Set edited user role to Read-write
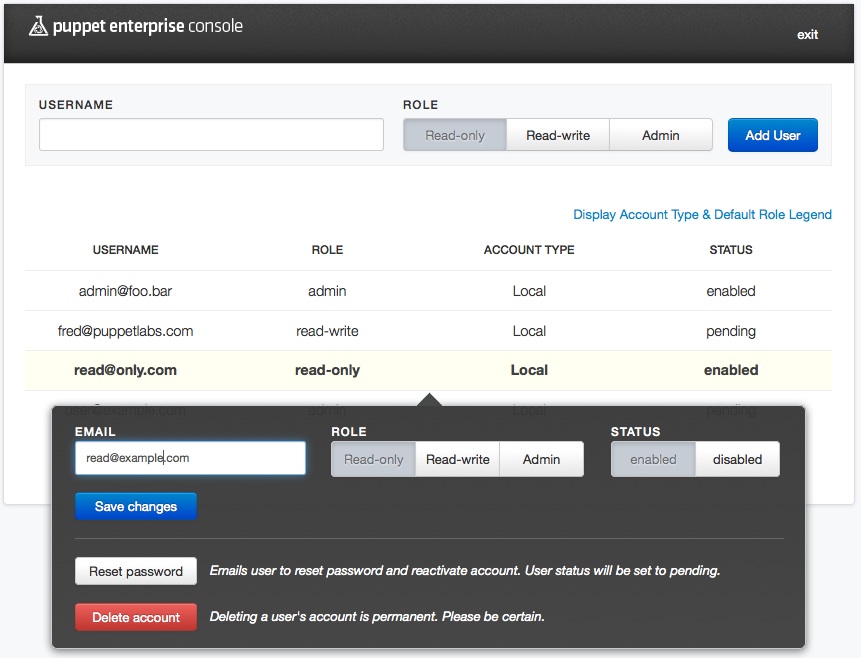861x658 pixels. tap(458, 460)
